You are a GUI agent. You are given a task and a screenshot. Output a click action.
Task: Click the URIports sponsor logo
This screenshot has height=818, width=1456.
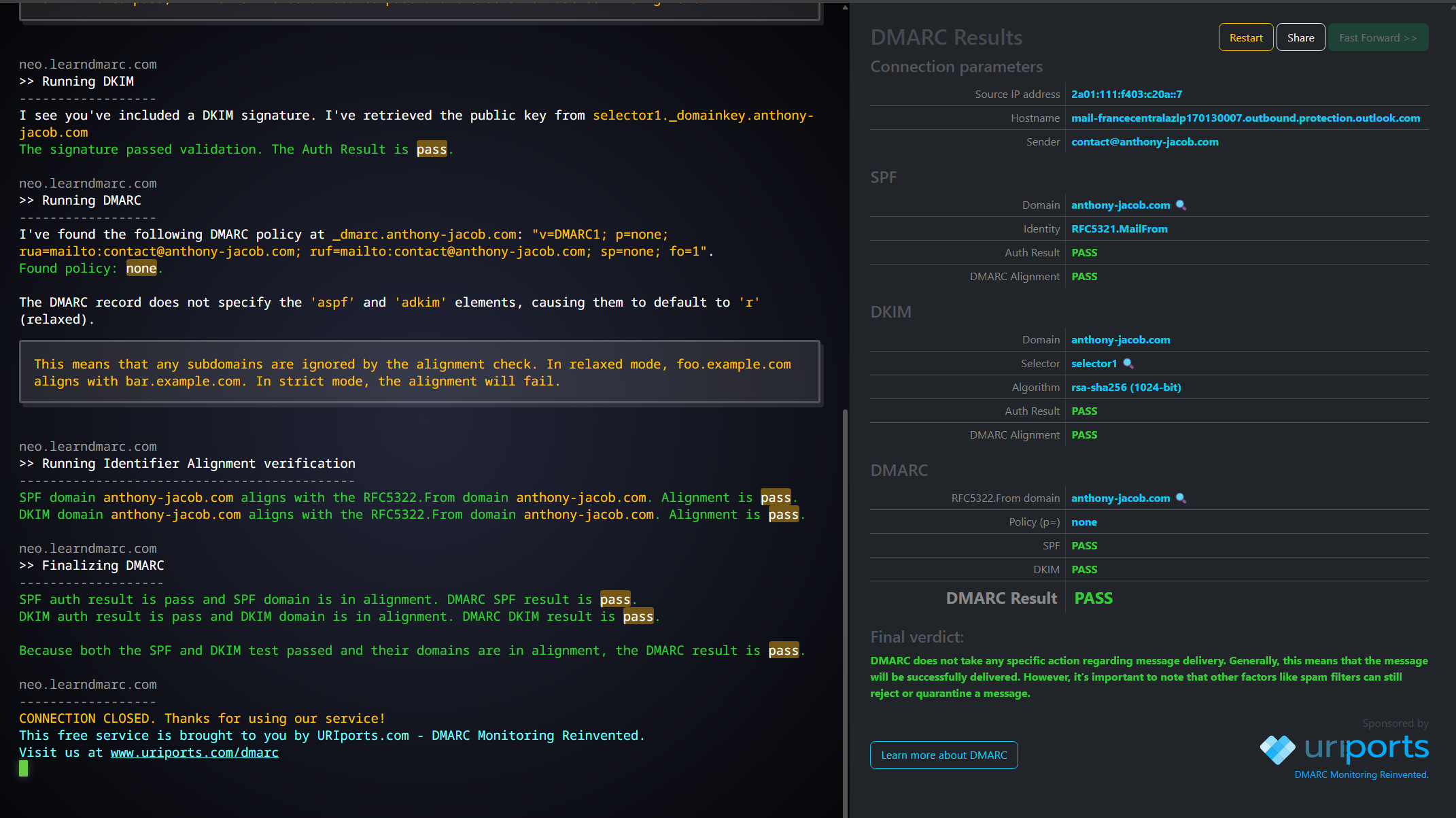coord(1344,749)
